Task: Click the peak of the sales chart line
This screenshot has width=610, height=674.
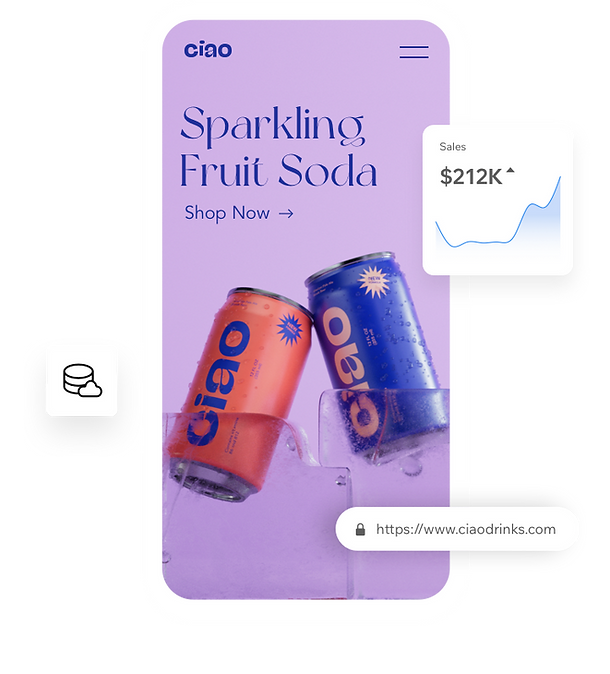Action: (x=560, y=178)
